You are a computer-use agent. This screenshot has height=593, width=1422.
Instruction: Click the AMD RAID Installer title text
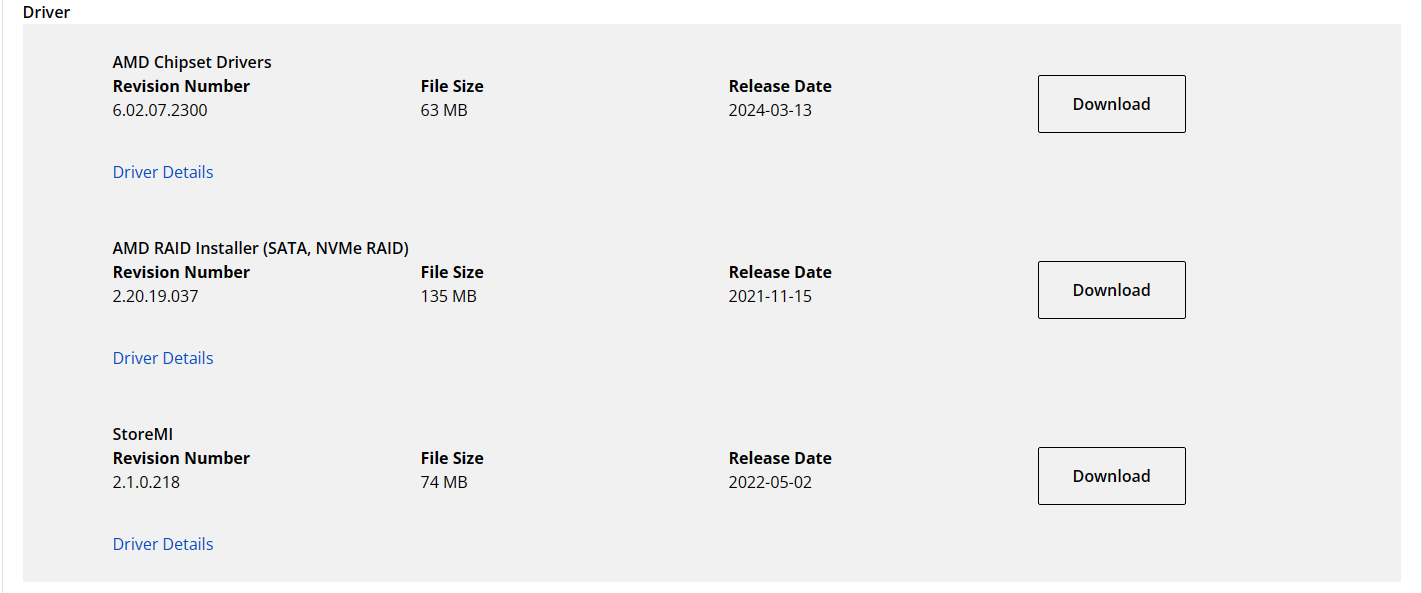[260, 248]
